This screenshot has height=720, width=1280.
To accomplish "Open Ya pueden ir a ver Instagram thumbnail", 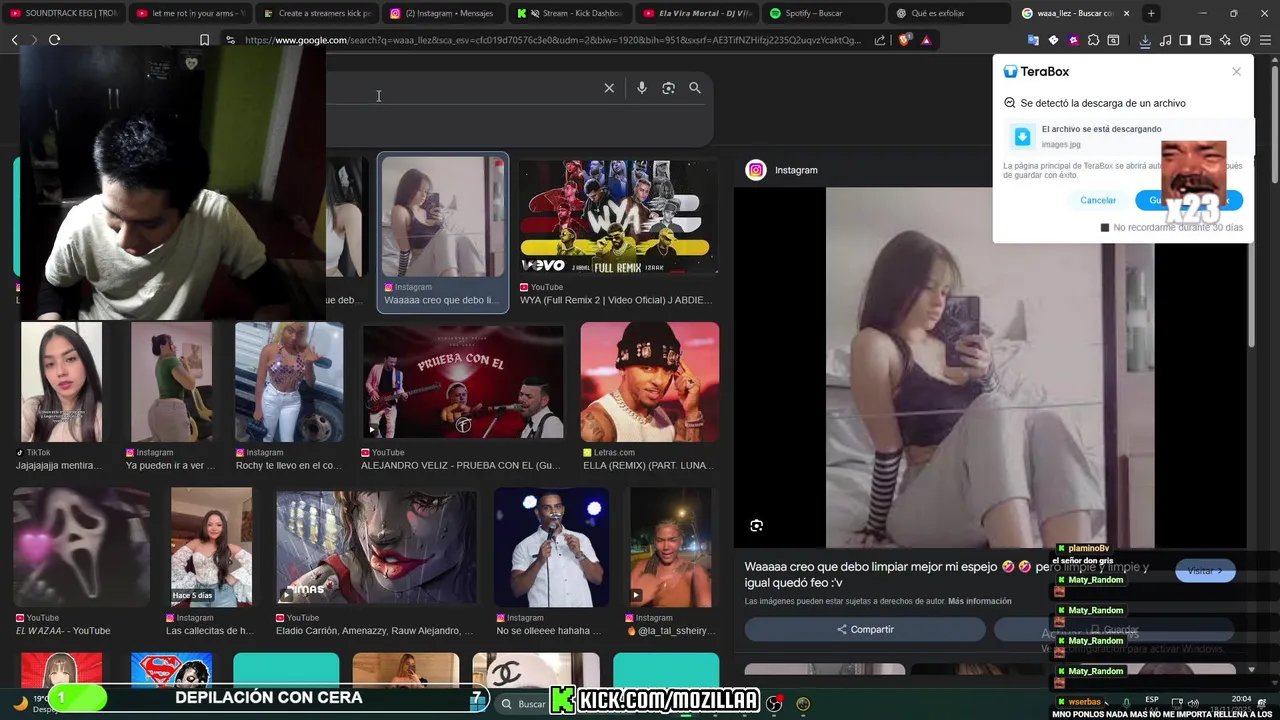I will (x=172, y=381).
